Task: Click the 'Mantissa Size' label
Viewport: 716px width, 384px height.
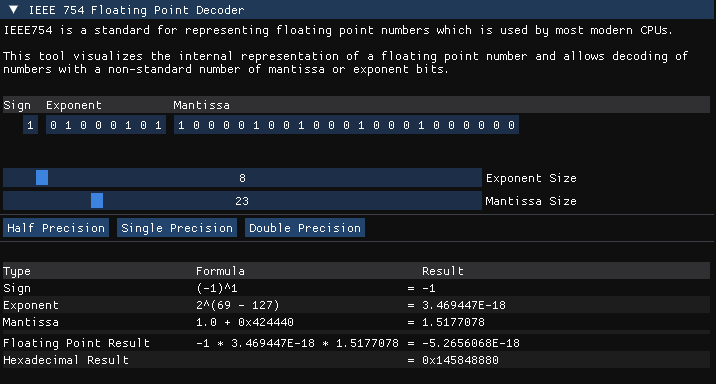Action: (x=531, y=201)
